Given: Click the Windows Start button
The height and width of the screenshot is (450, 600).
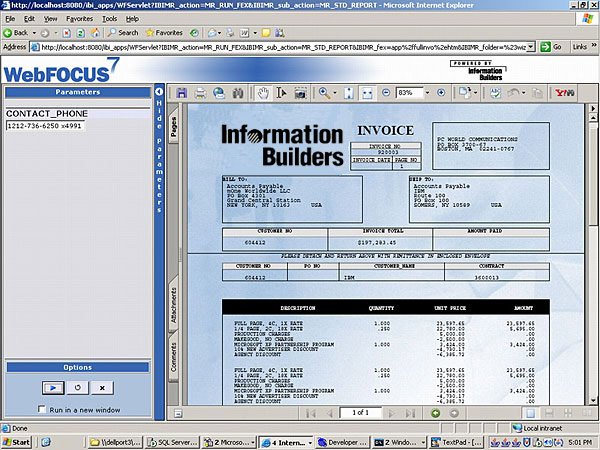Looking at the screenshot, I should [16, 442].
